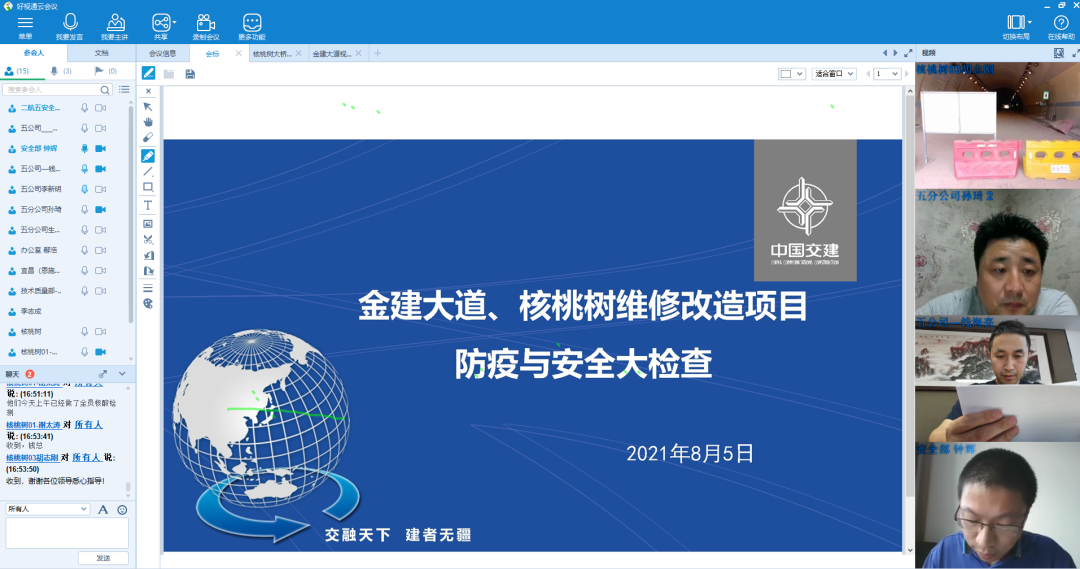Open 在线帮助 online help icon
The width and height of the screenshot is (1080, 569).
(x=1061, y=22)
